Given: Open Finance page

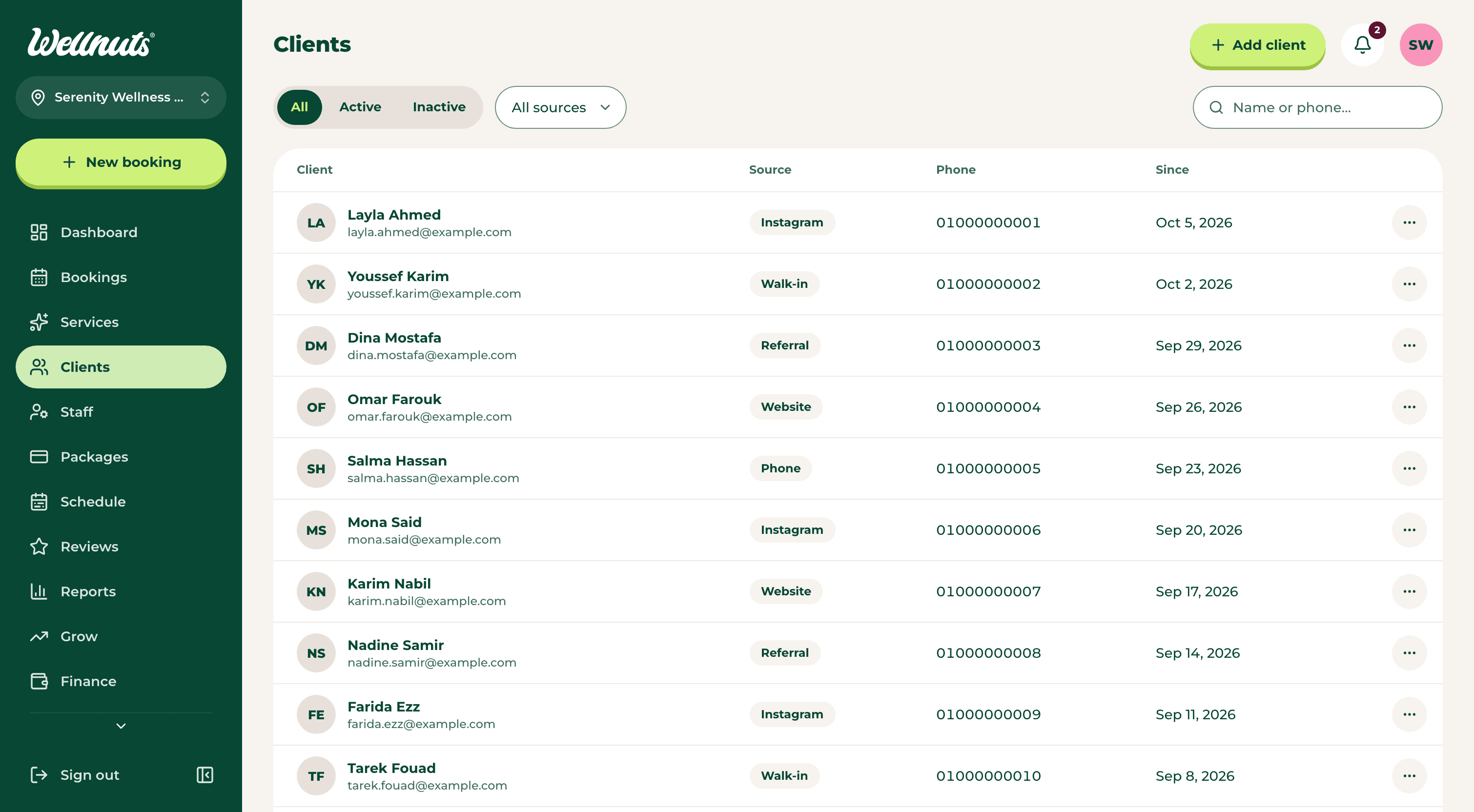Looking at the screenshot, I should coord(121,682).
